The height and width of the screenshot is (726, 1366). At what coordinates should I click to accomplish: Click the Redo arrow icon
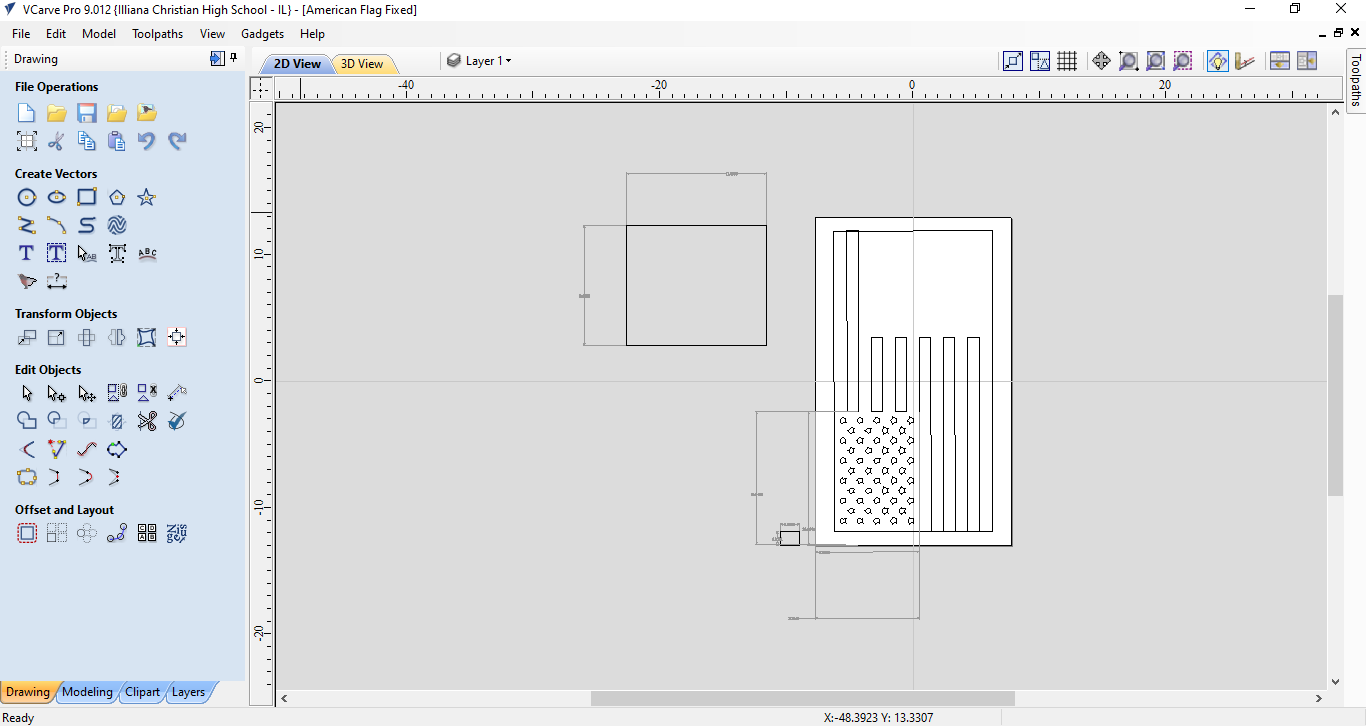177,141
